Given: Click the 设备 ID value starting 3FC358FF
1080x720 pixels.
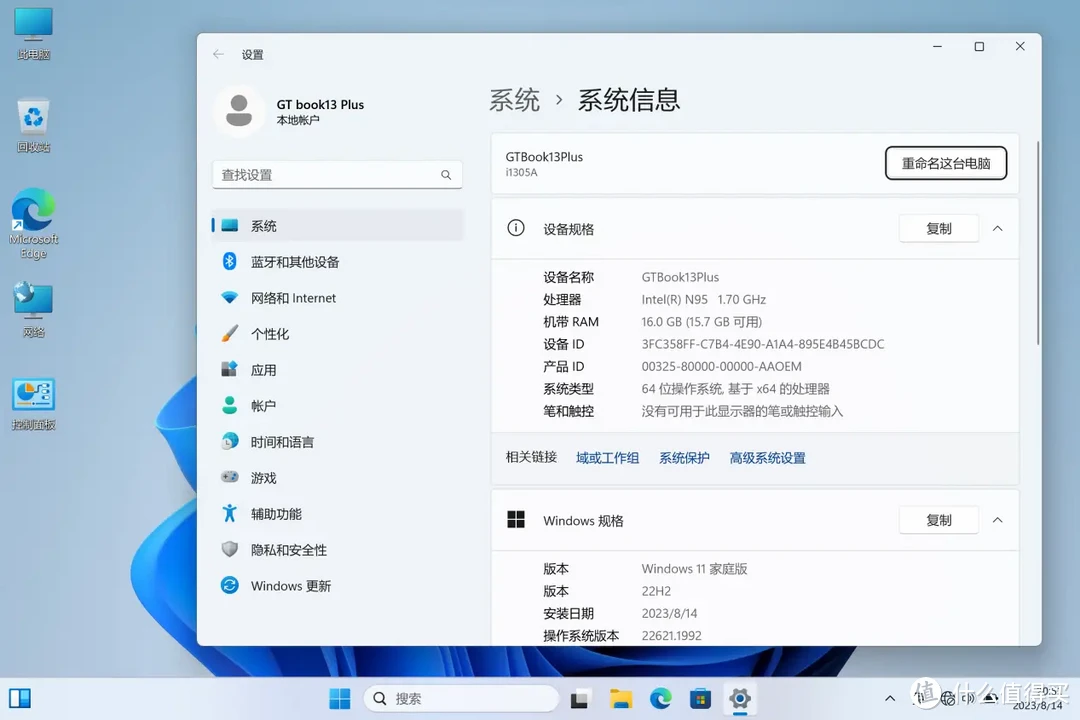Looking at the screenshot, I should pos(763,344).
